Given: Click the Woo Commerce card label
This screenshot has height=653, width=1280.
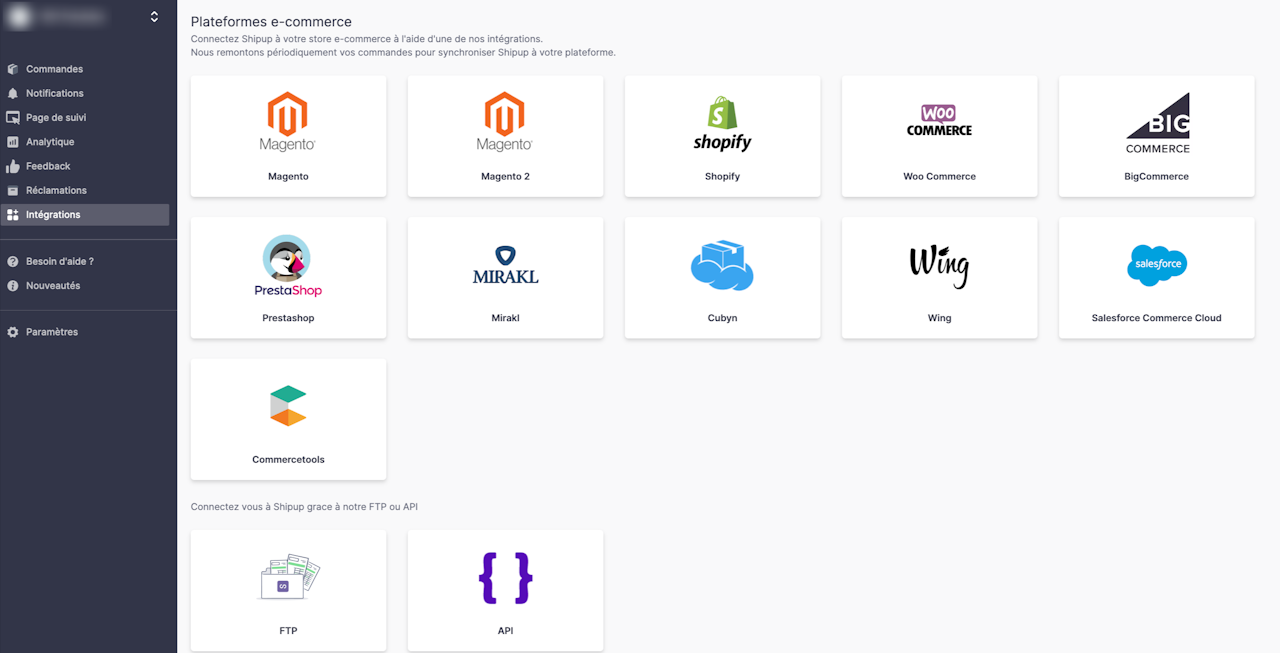Looking at the screenshot, I should point(939,176).
